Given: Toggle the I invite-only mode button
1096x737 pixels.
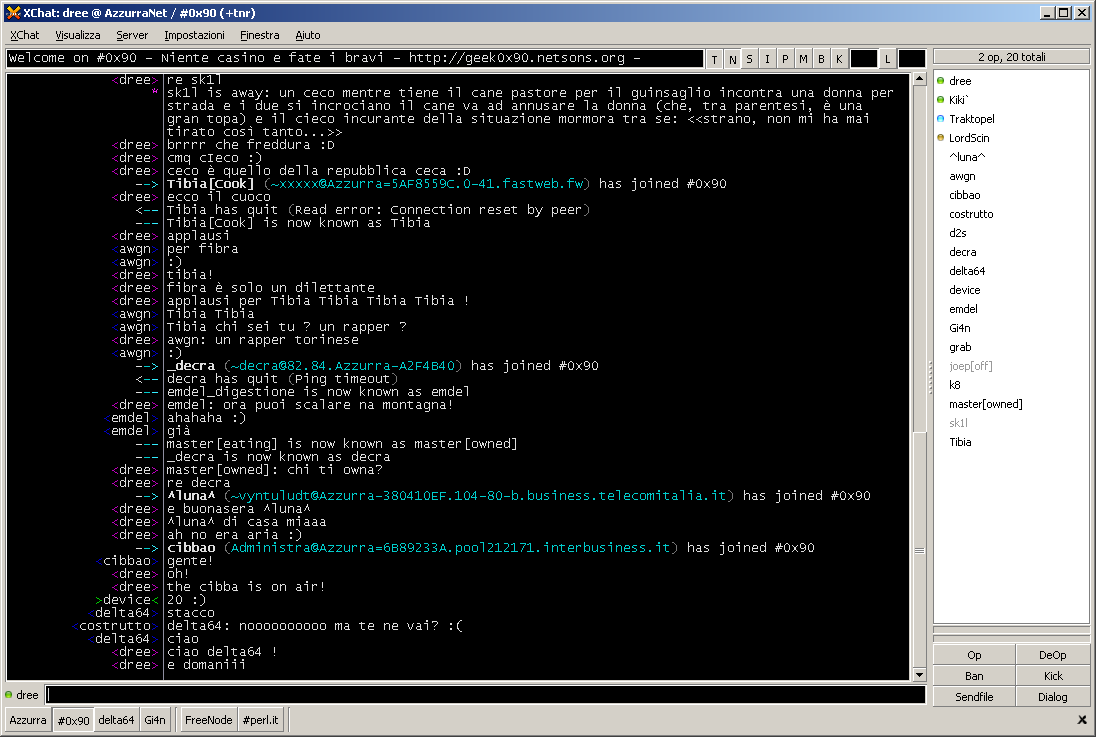Looking at the screenshot, I should 767,59.
